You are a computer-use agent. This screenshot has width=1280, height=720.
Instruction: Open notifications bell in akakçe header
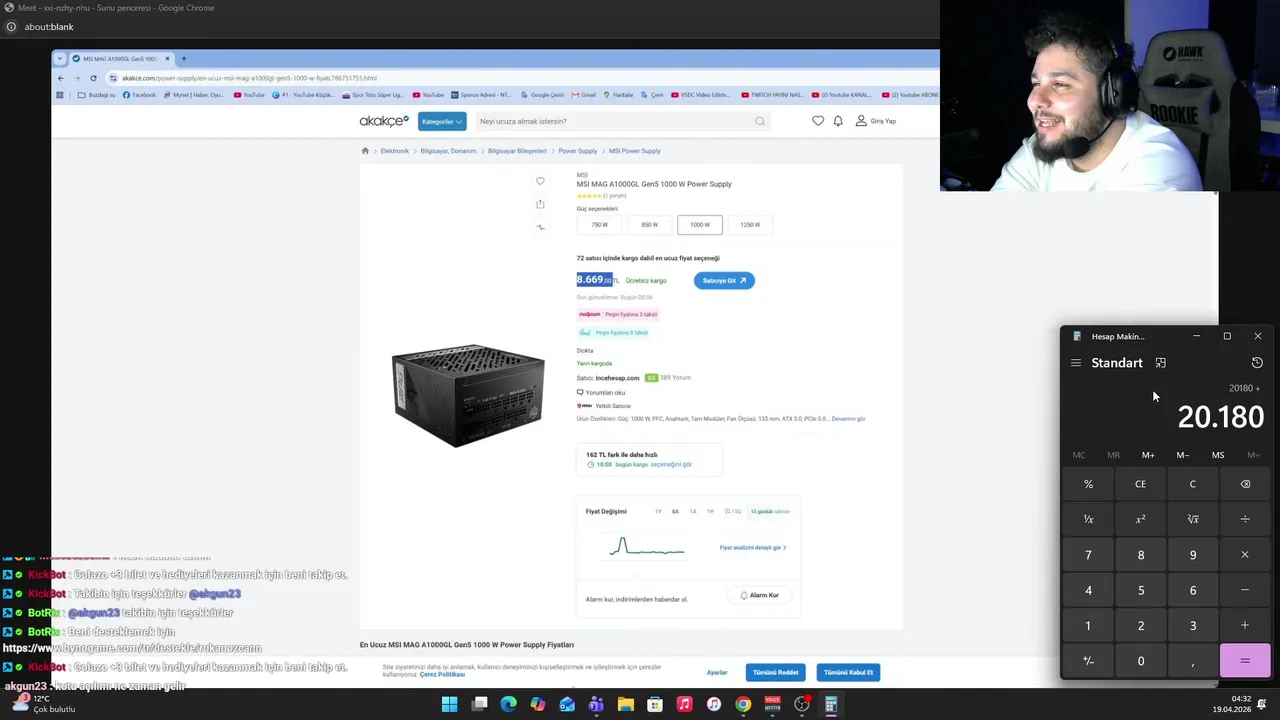click(x=838, y=121)
